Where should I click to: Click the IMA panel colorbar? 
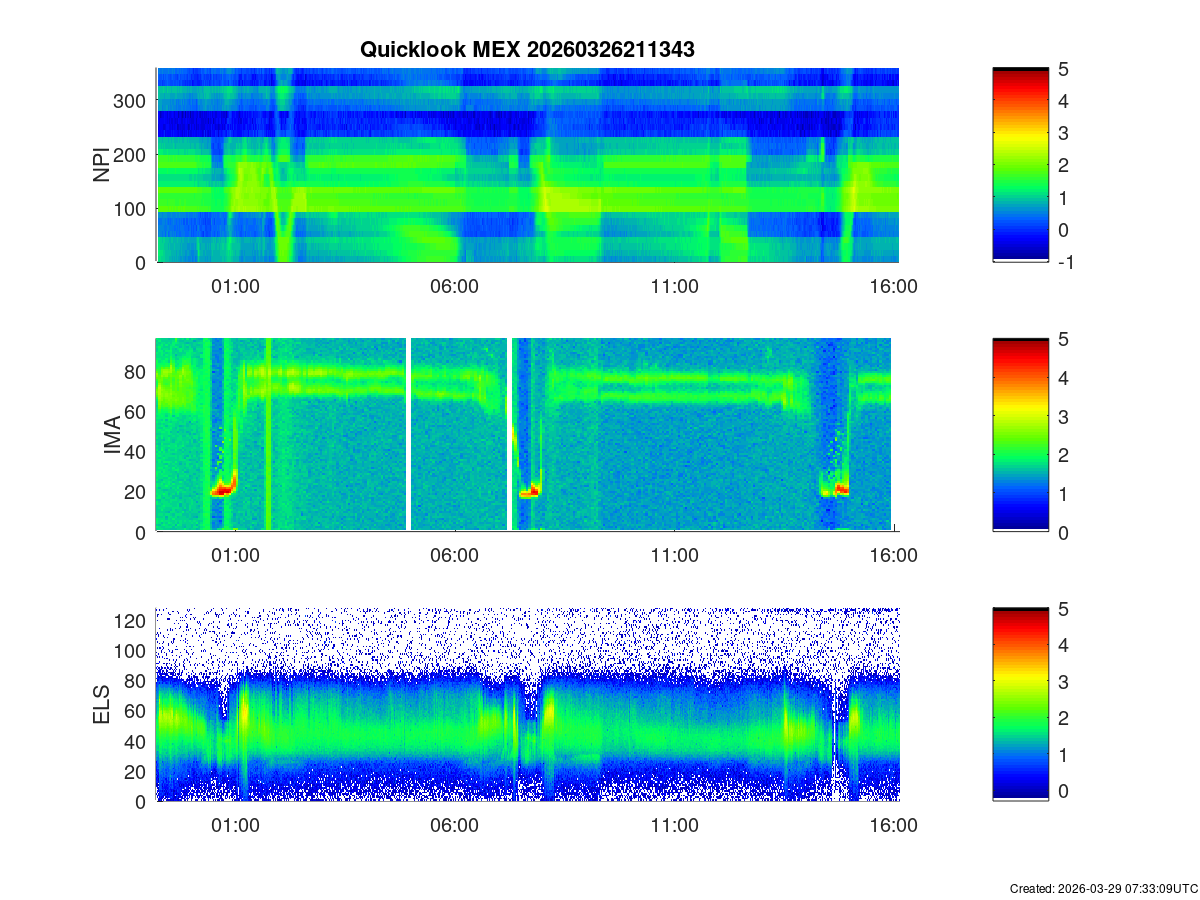(x=1020, y=435)
